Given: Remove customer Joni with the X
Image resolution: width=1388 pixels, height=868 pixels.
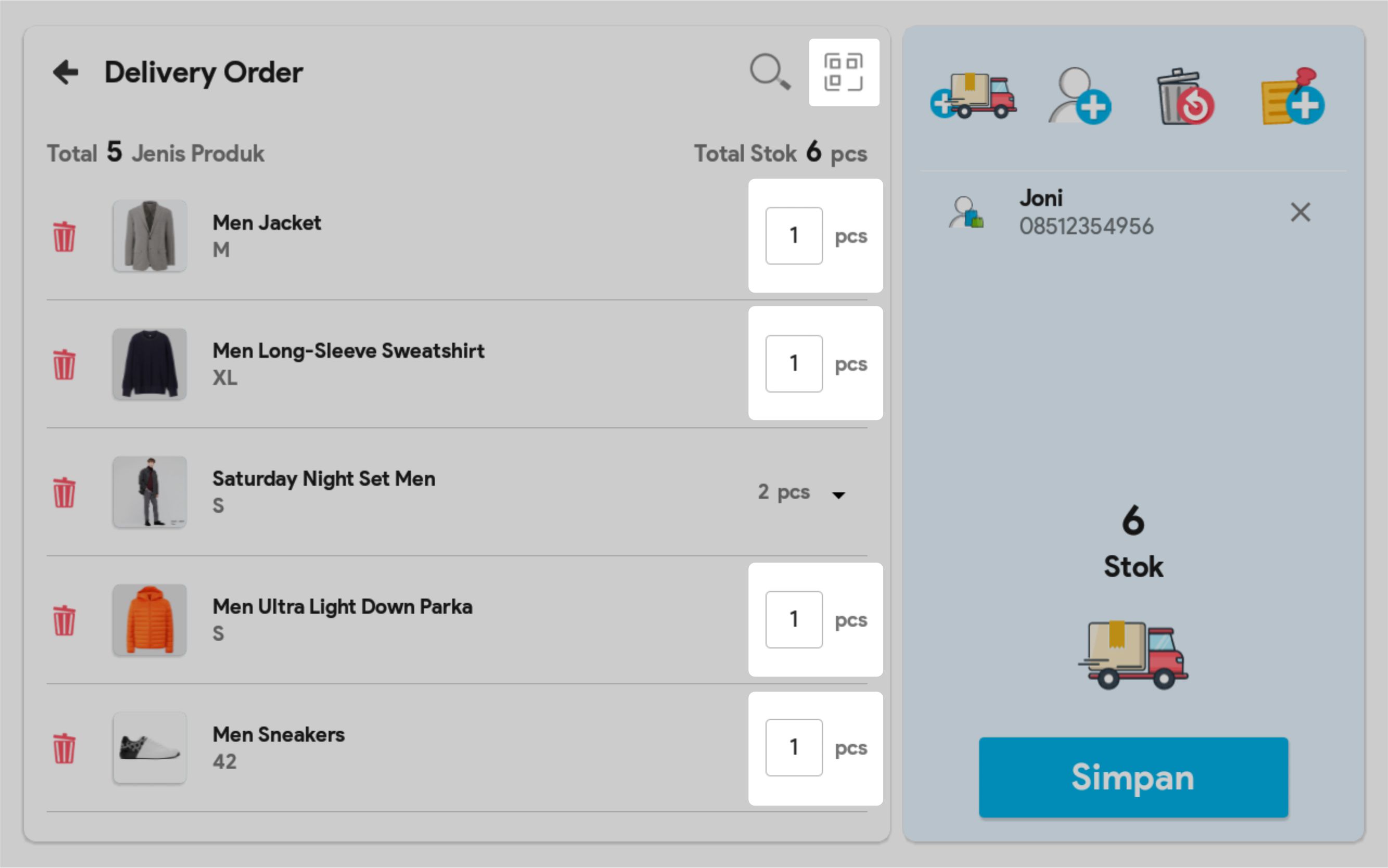Looking at the screenshot, I should (x=1300, y=212).
